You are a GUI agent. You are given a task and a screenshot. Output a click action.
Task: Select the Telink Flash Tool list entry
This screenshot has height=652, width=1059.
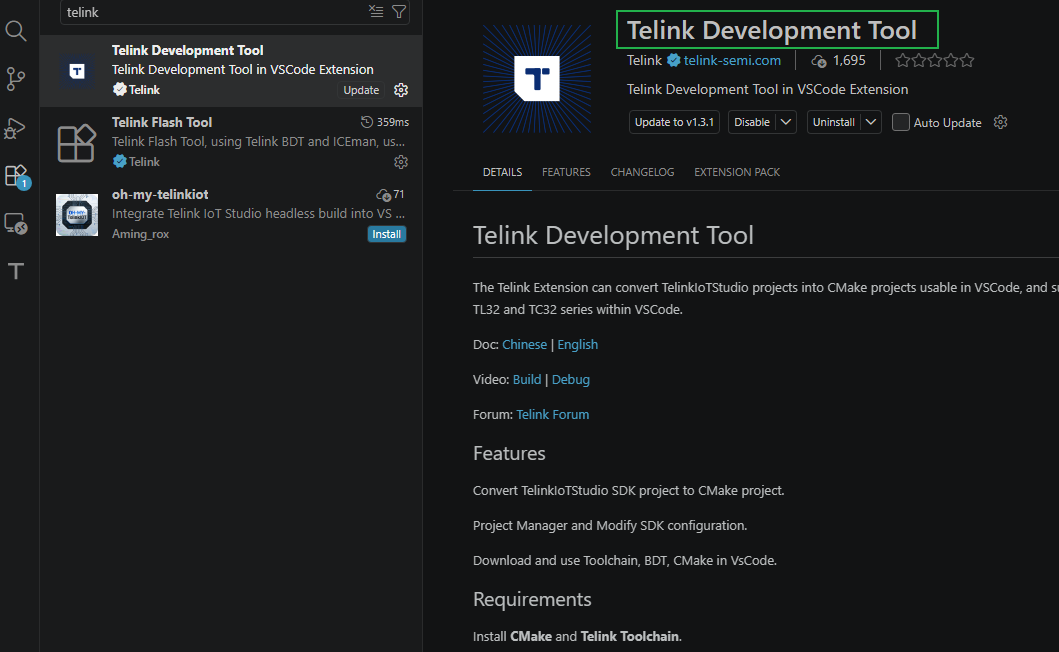click(x=231, y=143)
